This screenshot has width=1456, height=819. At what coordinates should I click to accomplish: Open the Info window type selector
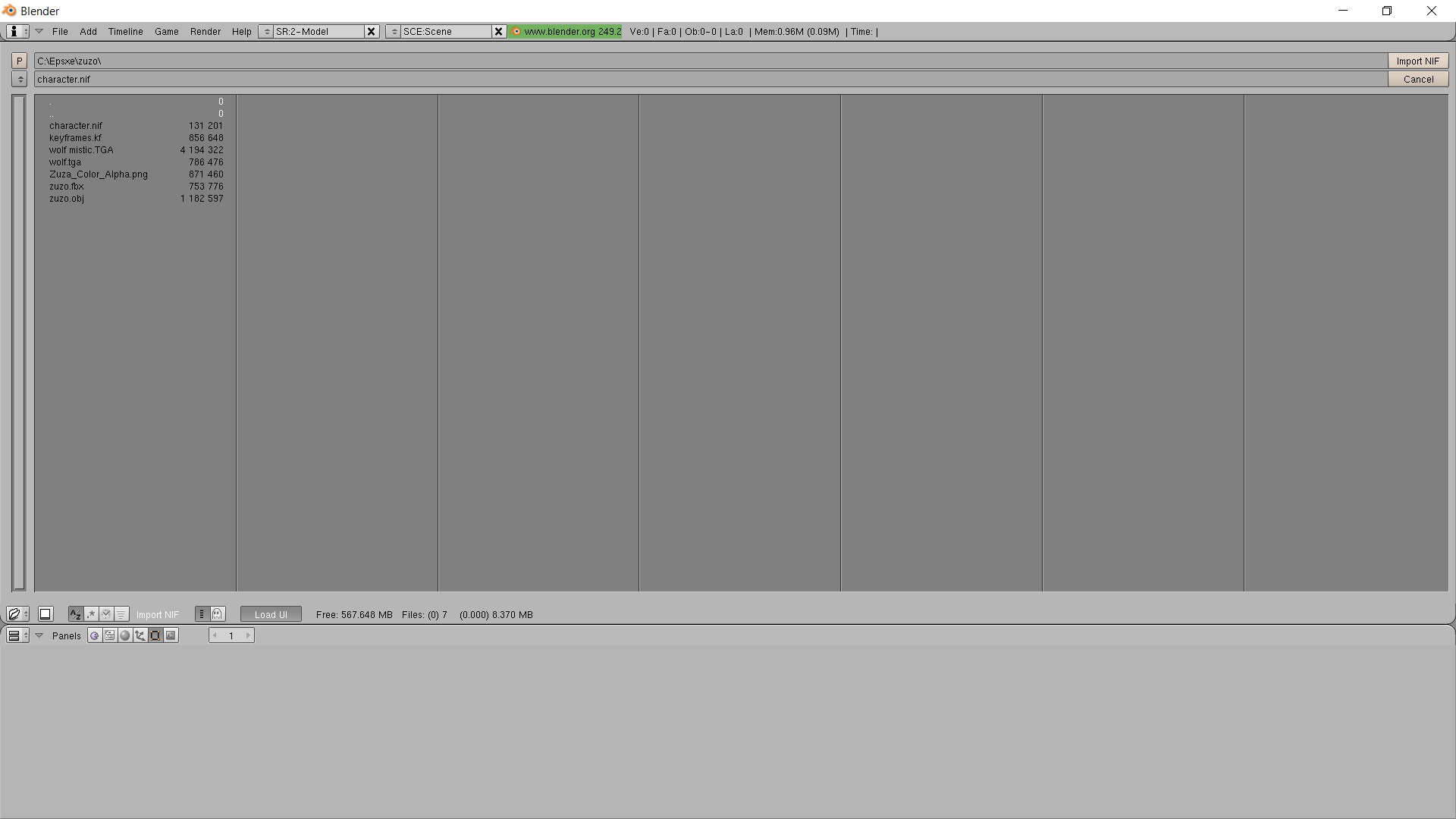point(17,31)
